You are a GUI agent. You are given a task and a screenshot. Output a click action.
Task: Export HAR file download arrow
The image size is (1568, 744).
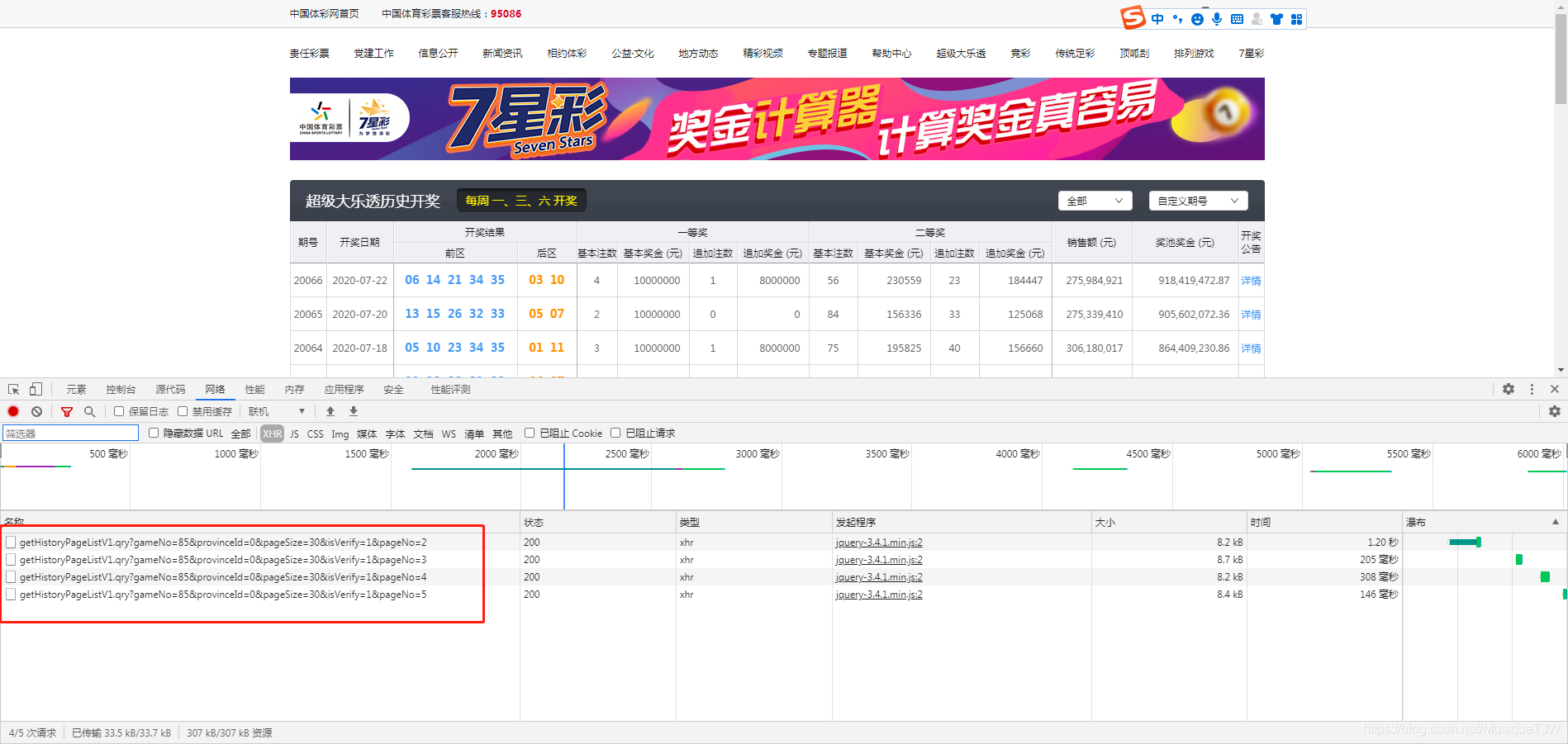[354, 411]
